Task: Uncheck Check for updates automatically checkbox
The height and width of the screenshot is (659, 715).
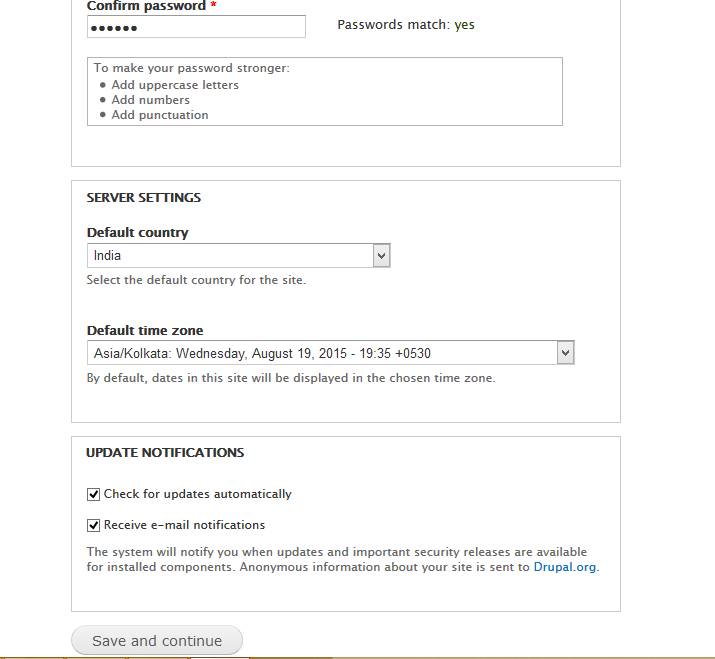Action: [x=93, y=494]
